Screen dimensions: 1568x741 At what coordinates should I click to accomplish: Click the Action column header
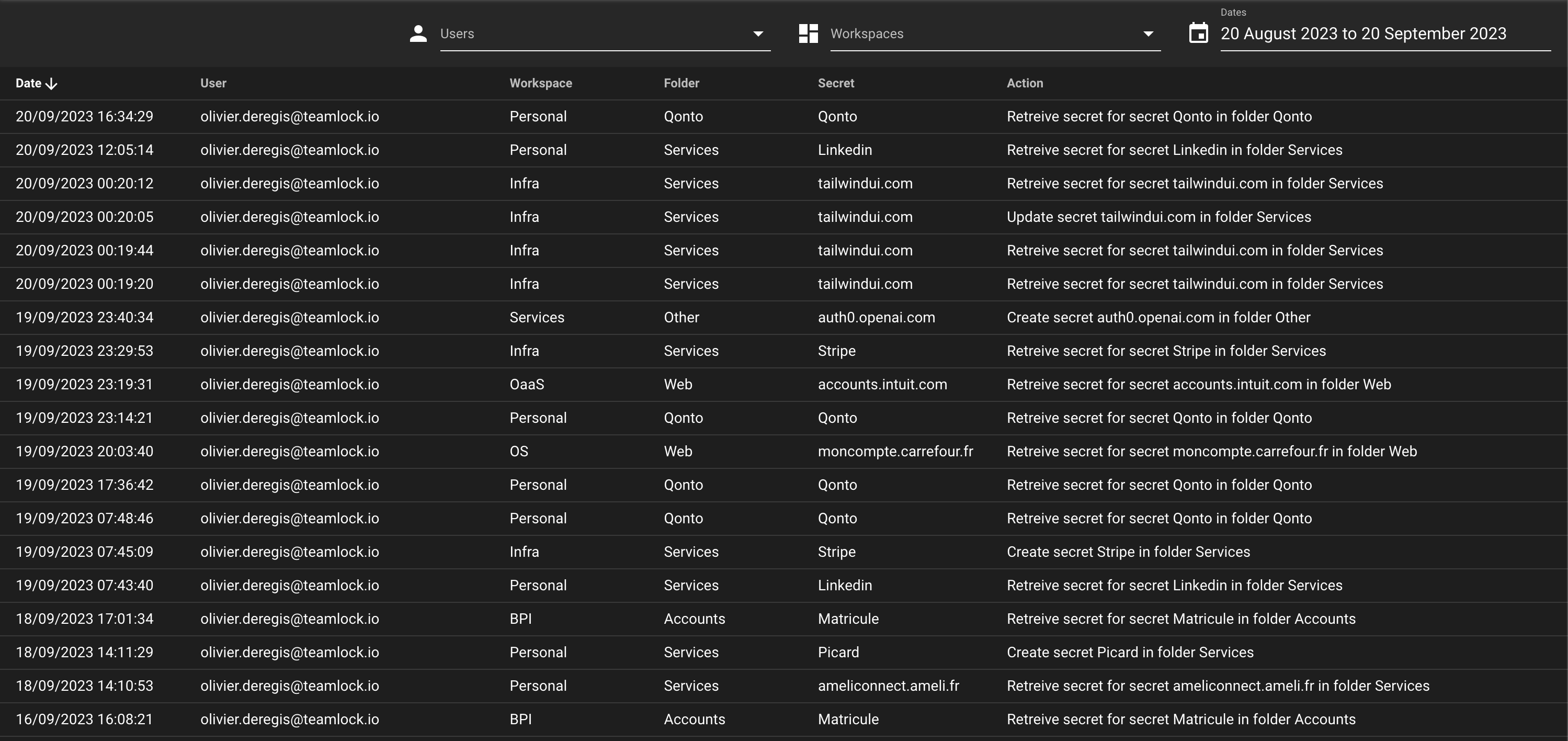coord(1025,83)
